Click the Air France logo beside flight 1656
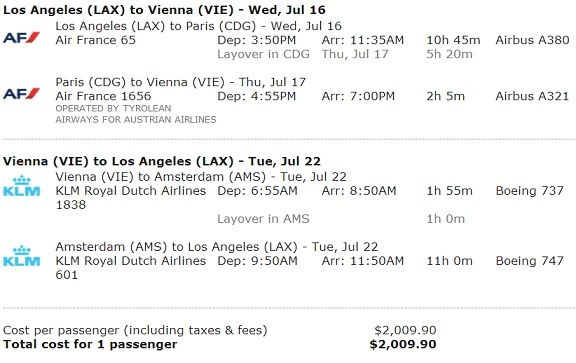576x363 pixels. 21,93
